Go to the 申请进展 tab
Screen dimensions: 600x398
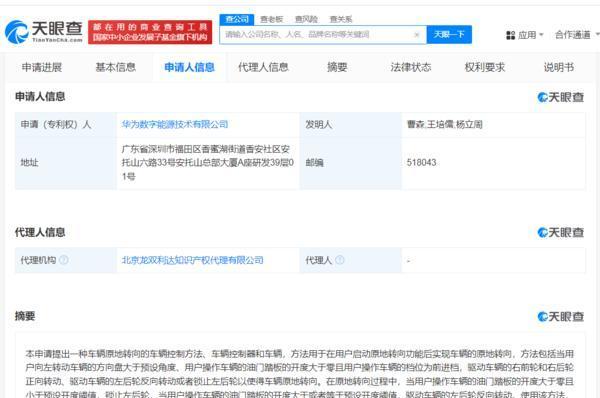pyautogui.click(x=42, y=67)
